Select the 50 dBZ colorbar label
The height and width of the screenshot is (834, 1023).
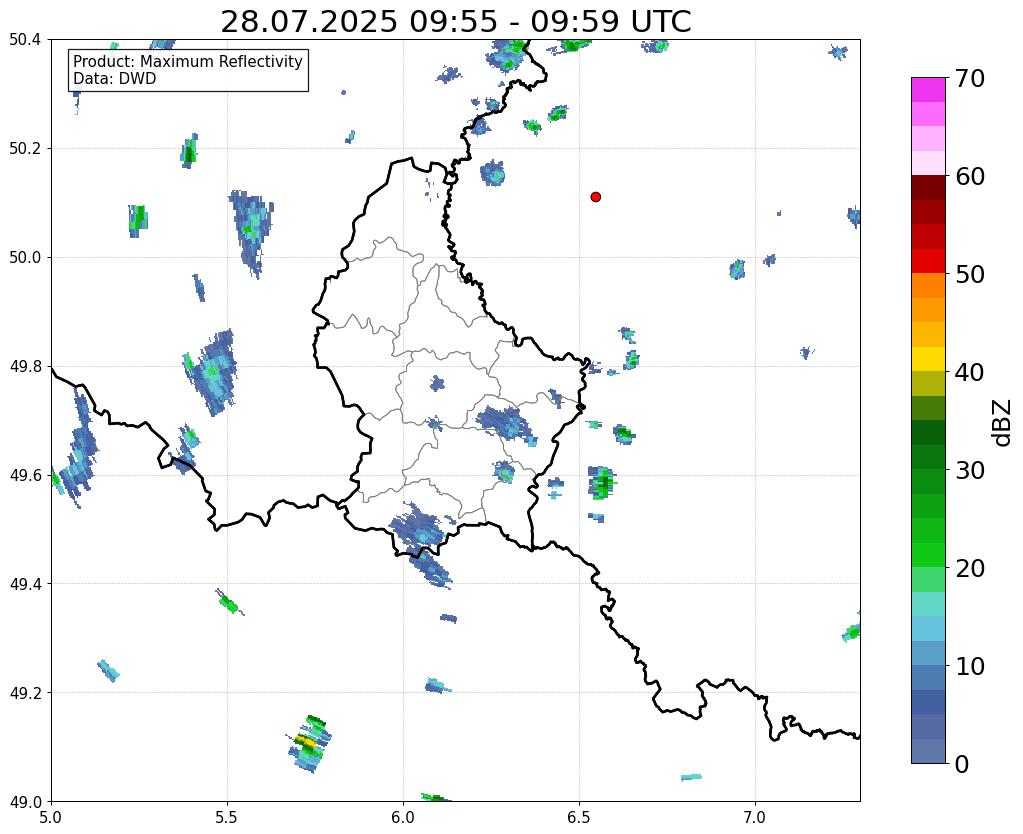tap(970, 274)
